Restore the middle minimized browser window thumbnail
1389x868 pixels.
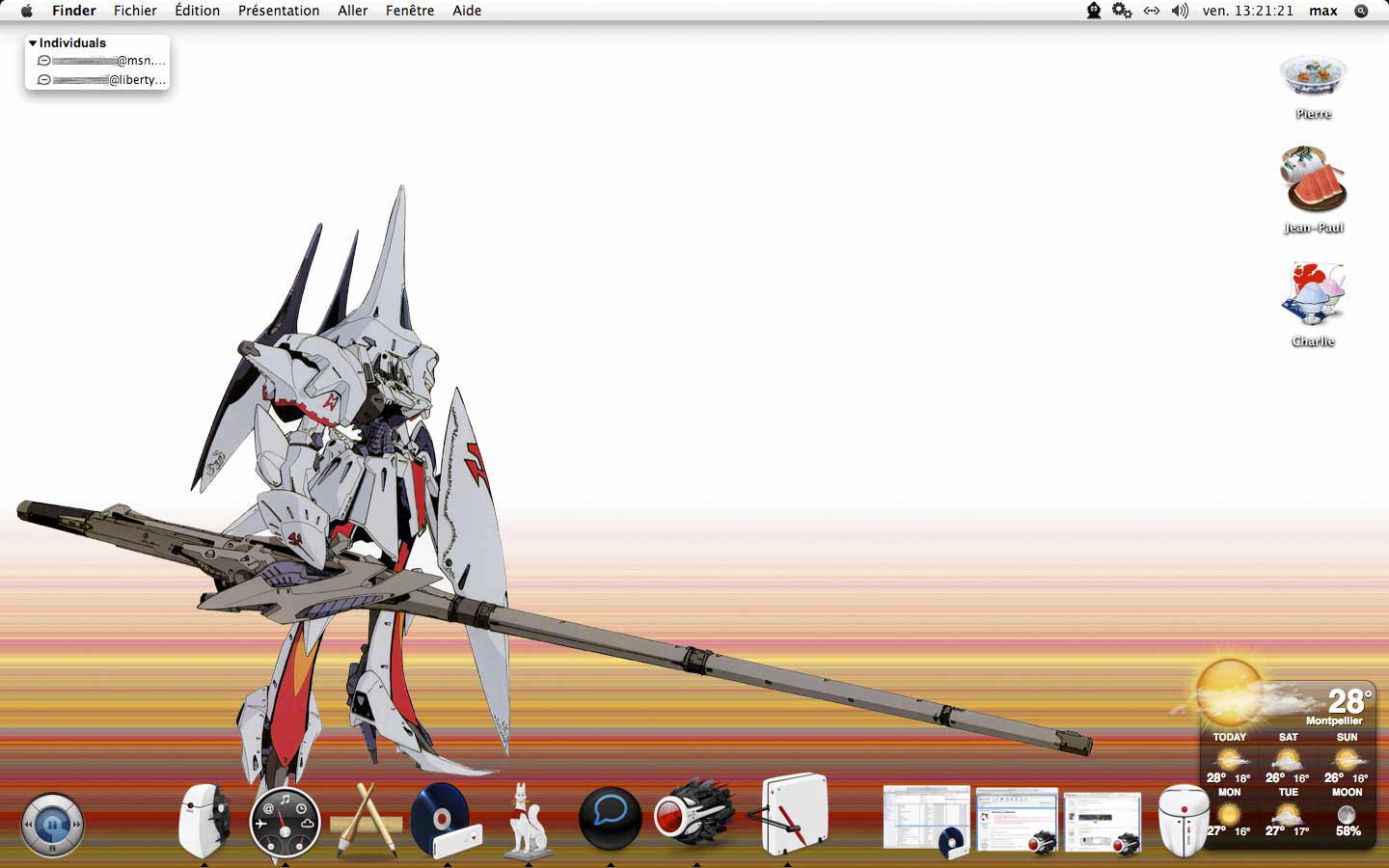click(x=1018, y=821)
